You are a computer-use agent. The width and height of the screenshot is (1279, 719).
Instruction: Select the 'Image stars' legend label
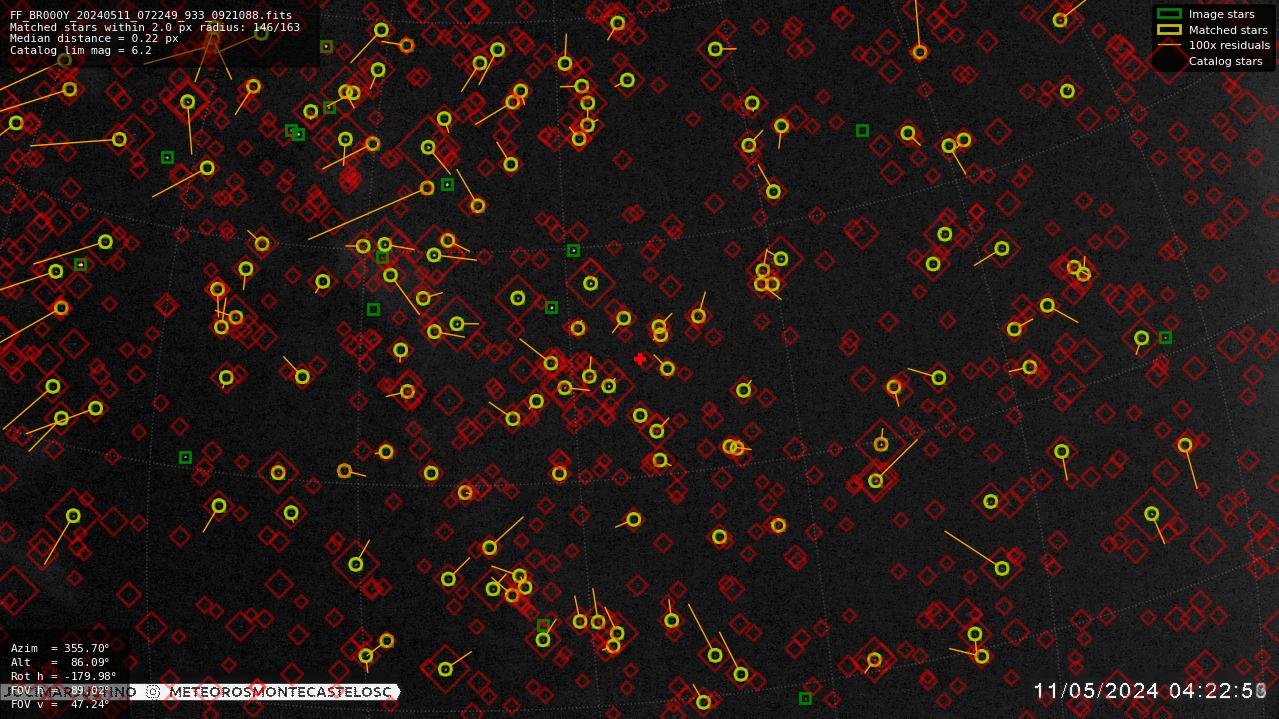click(x=1221, y=14)
